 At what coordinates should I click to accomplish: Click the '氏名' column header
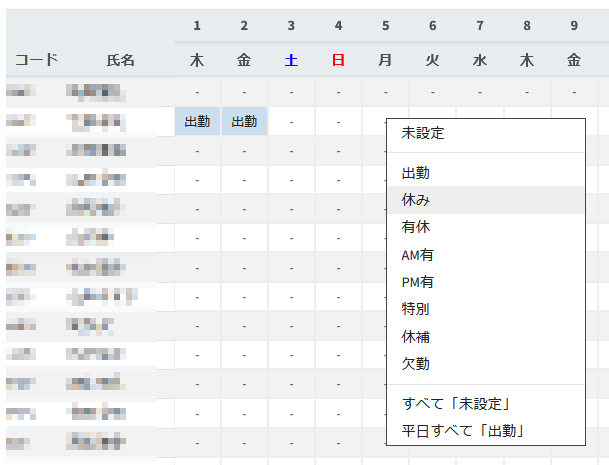120,60
